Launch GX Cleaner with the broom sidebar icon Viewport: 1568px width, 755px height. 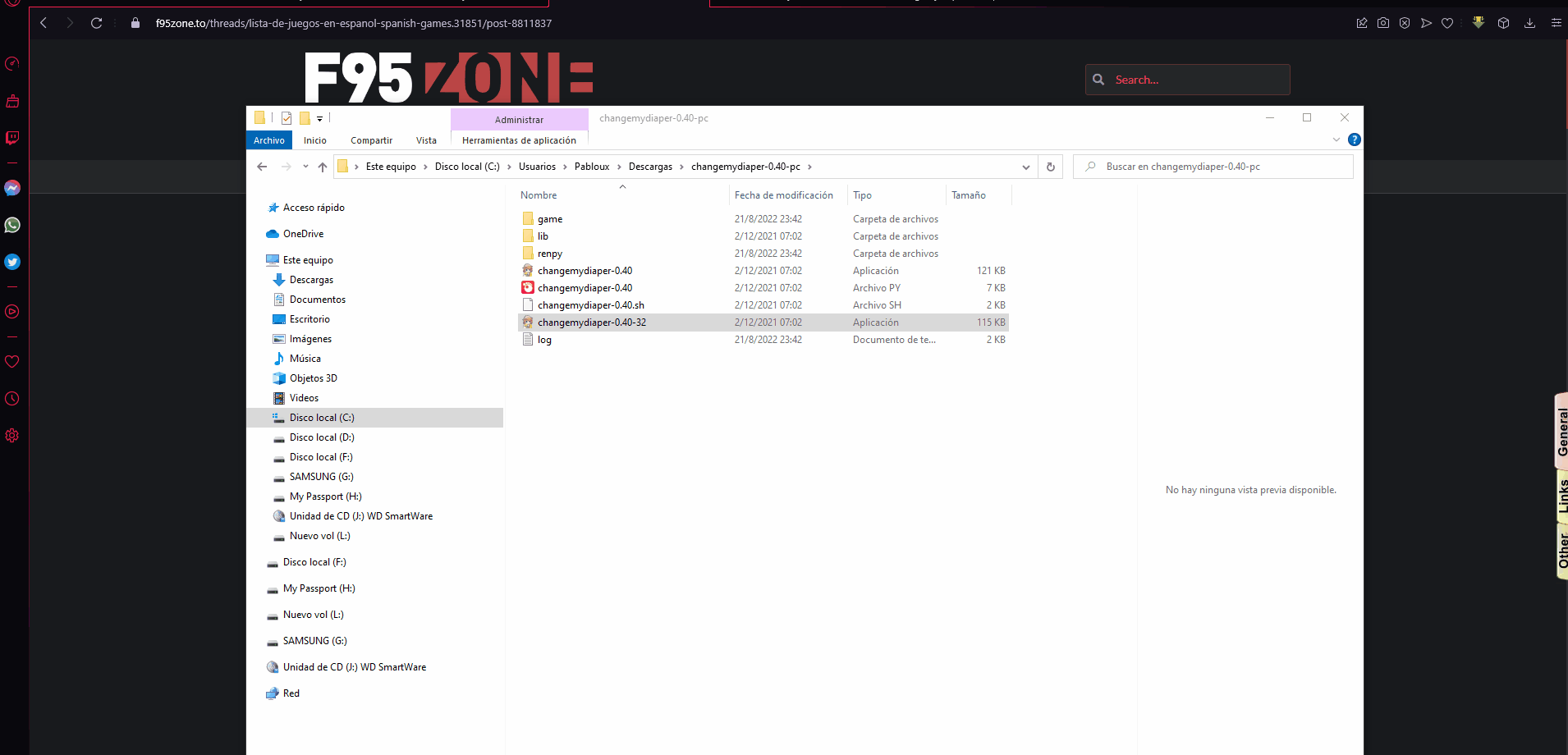tap(12, 101)
